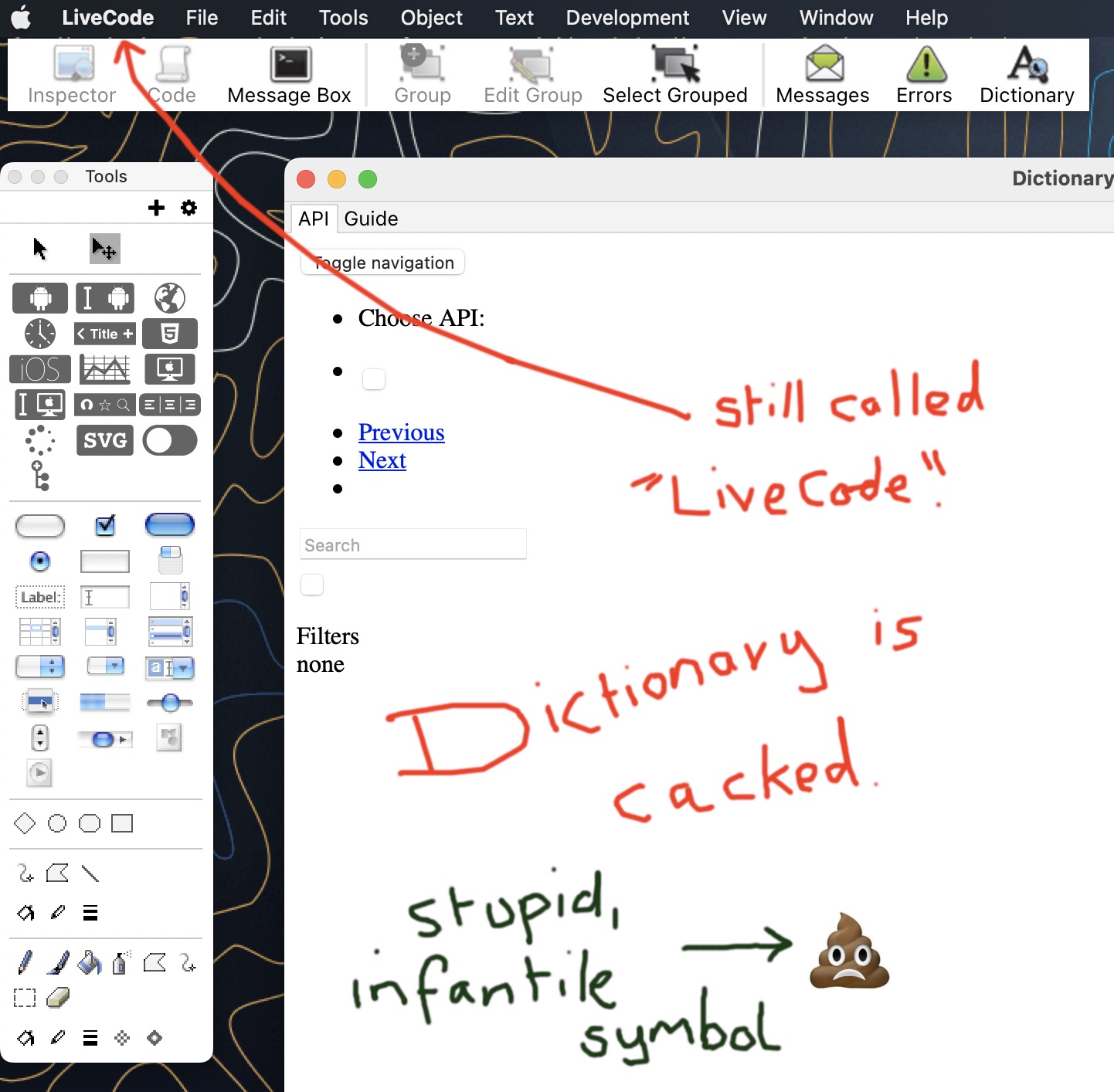Image resolution: width=1114 pixels, height=1092 pixels.
Task: Click the Toggle navigation button
Action: (x=383, y=263)
